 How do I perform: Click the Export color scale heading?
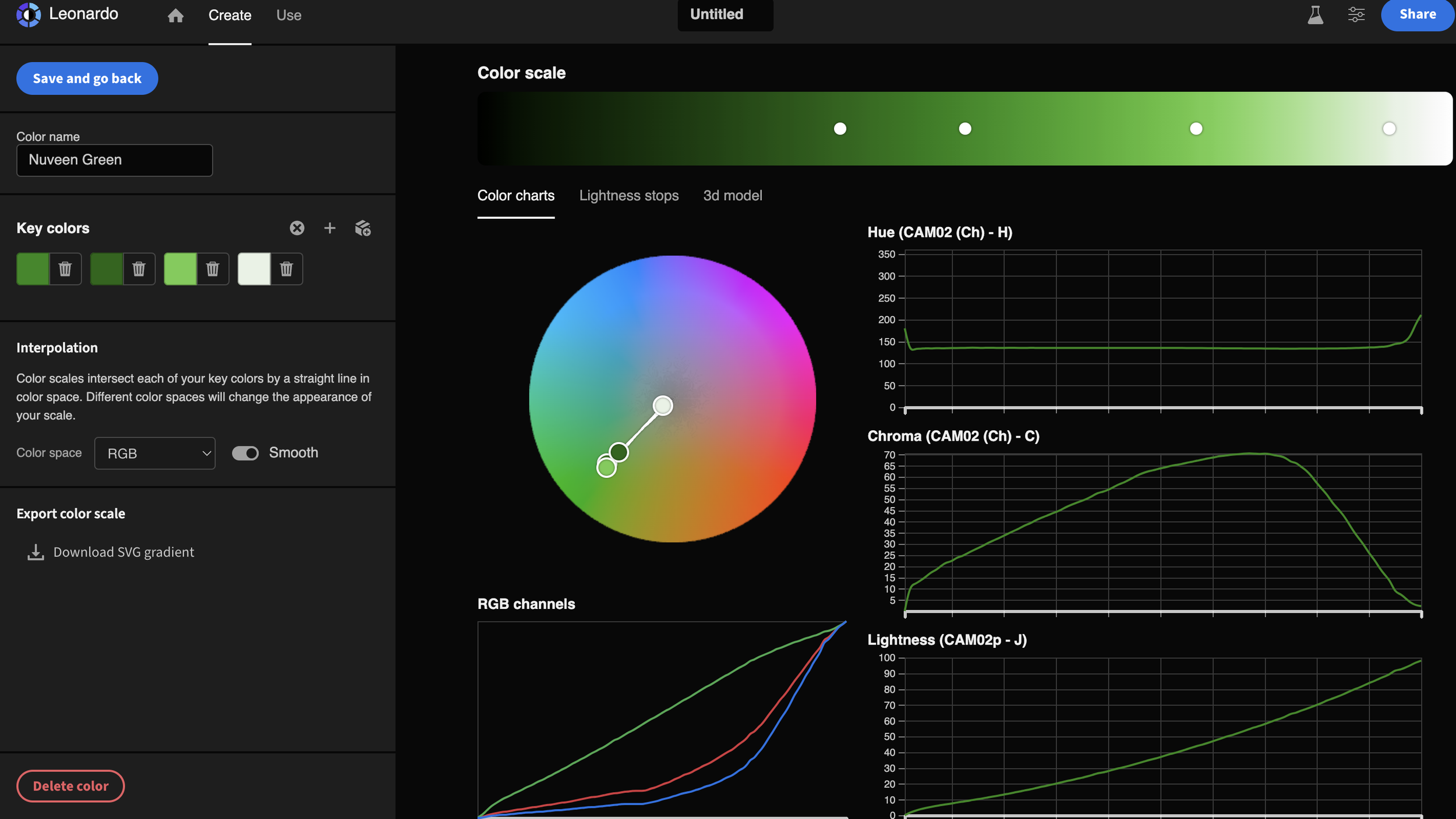click(x=70, y=514)
